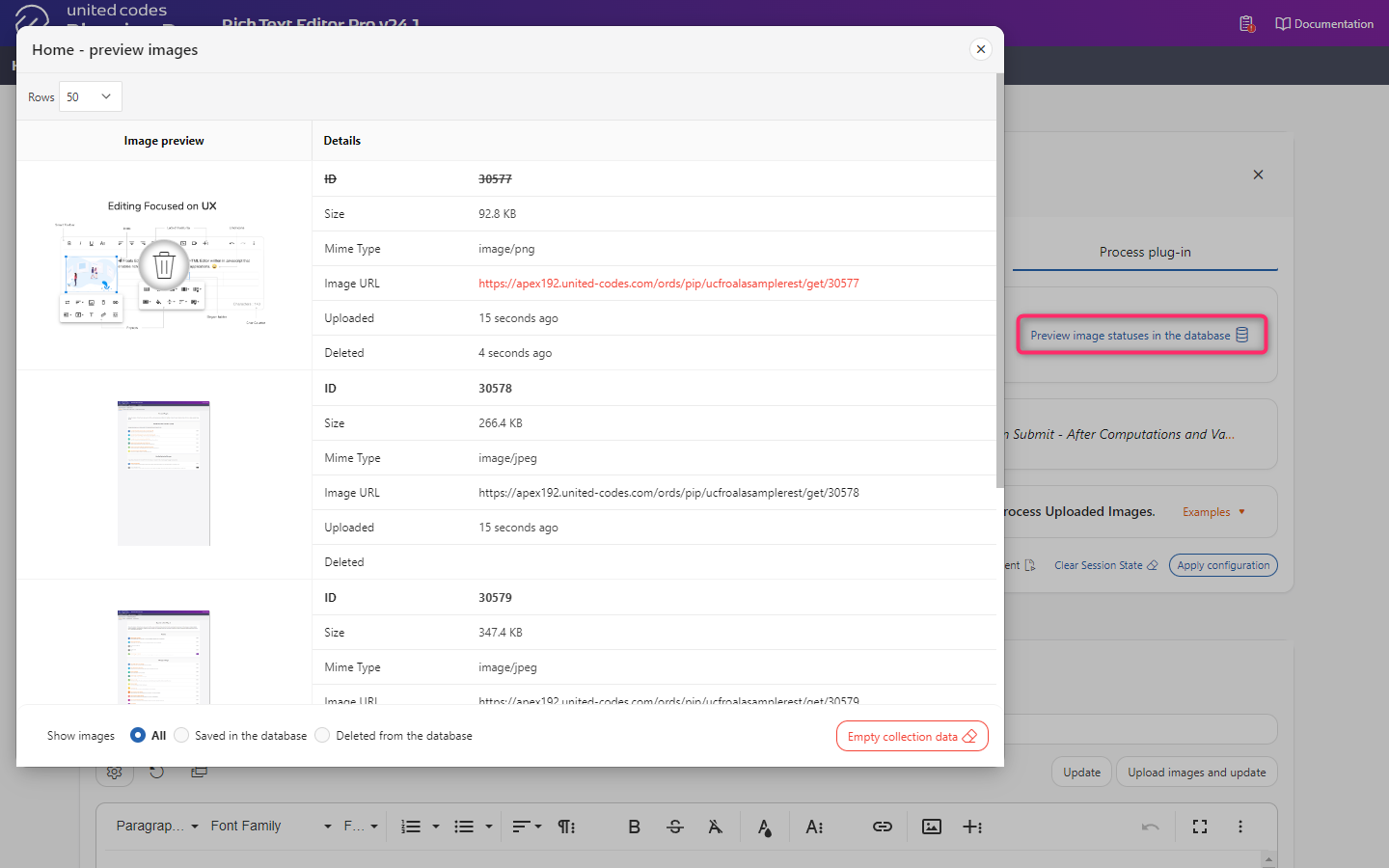Insert an ordered numbered list
The image size is (1389, 868).
point(411,827)
